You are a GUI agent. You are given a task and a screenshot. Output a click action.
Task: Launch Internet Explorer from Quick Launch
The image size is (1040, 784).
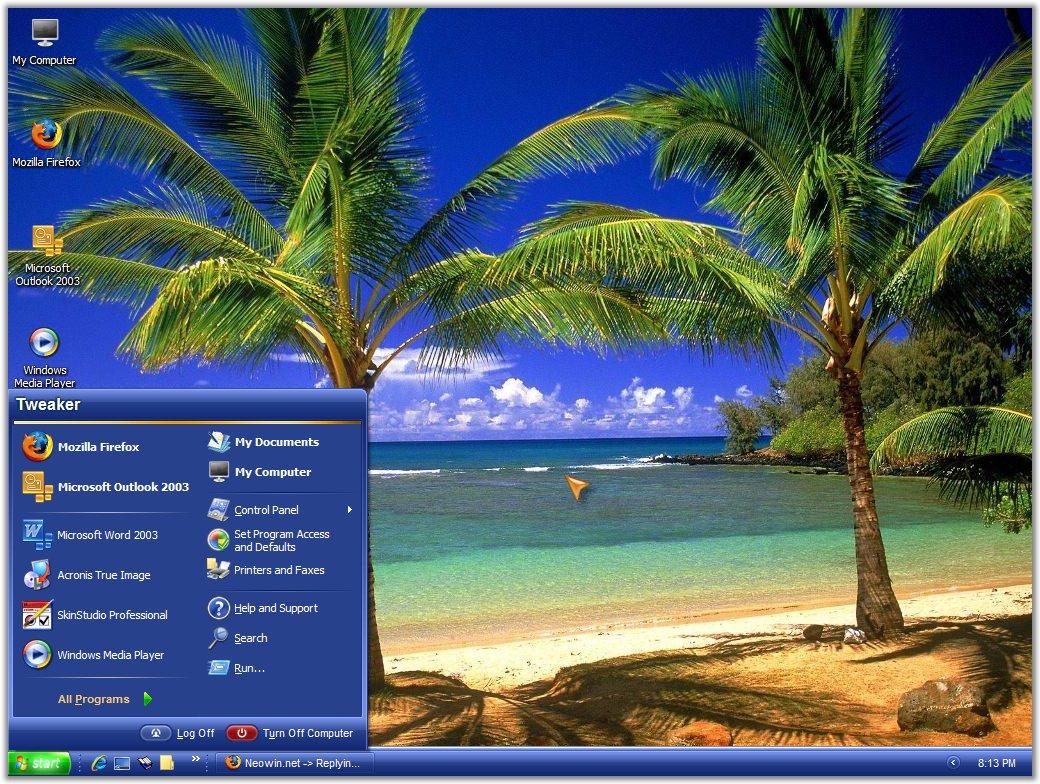tap(99, 763)
